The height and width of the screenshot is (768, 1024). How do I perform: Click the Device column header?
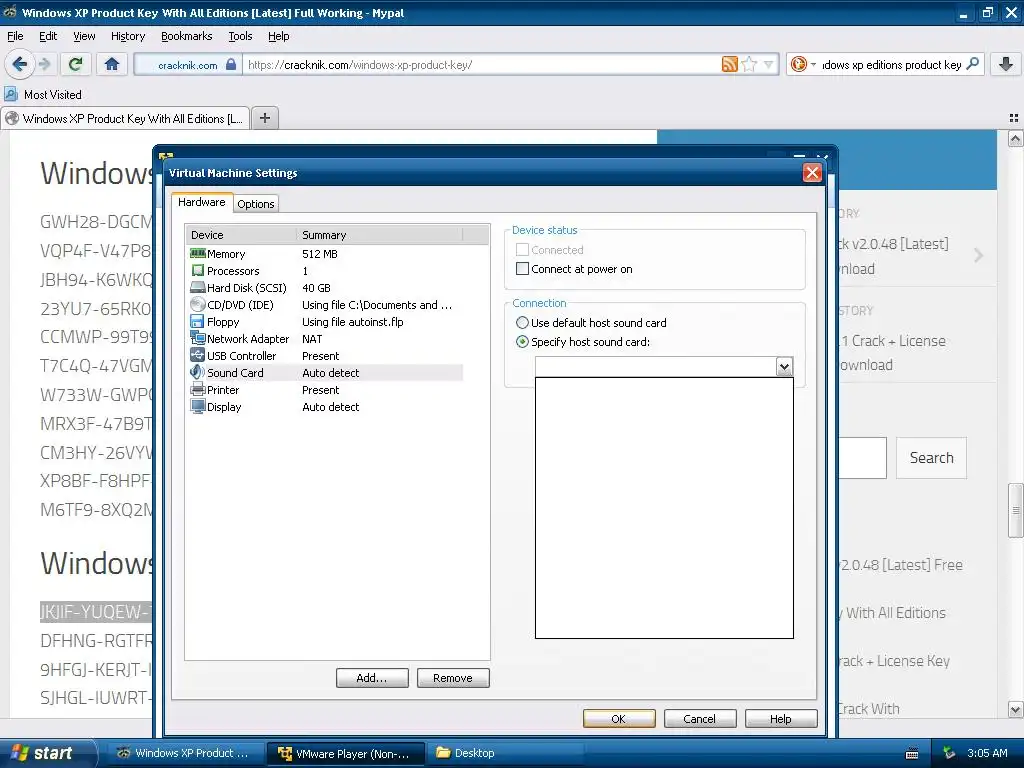241,234
